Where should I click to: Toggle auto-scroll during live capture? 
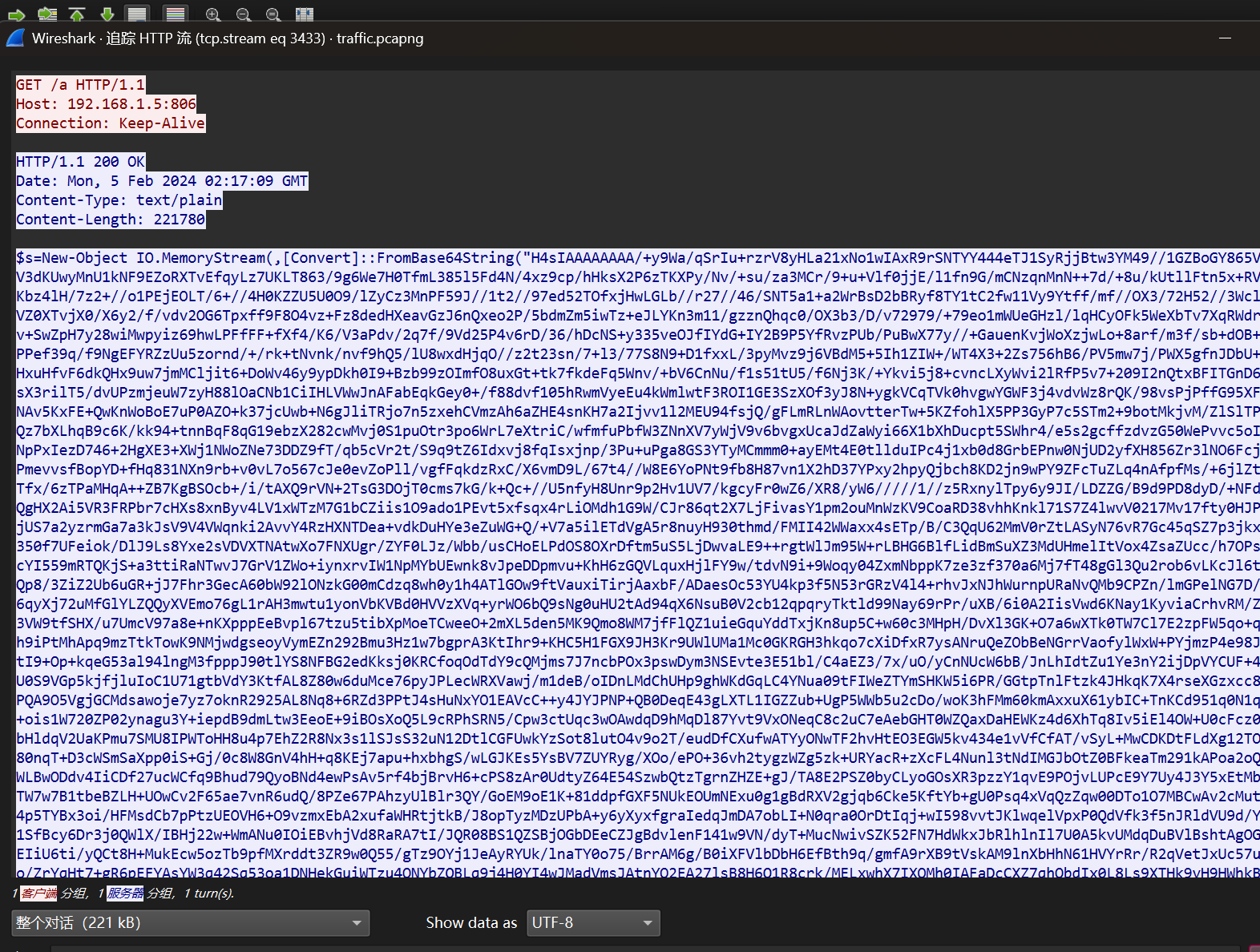(x=138, y=14)
